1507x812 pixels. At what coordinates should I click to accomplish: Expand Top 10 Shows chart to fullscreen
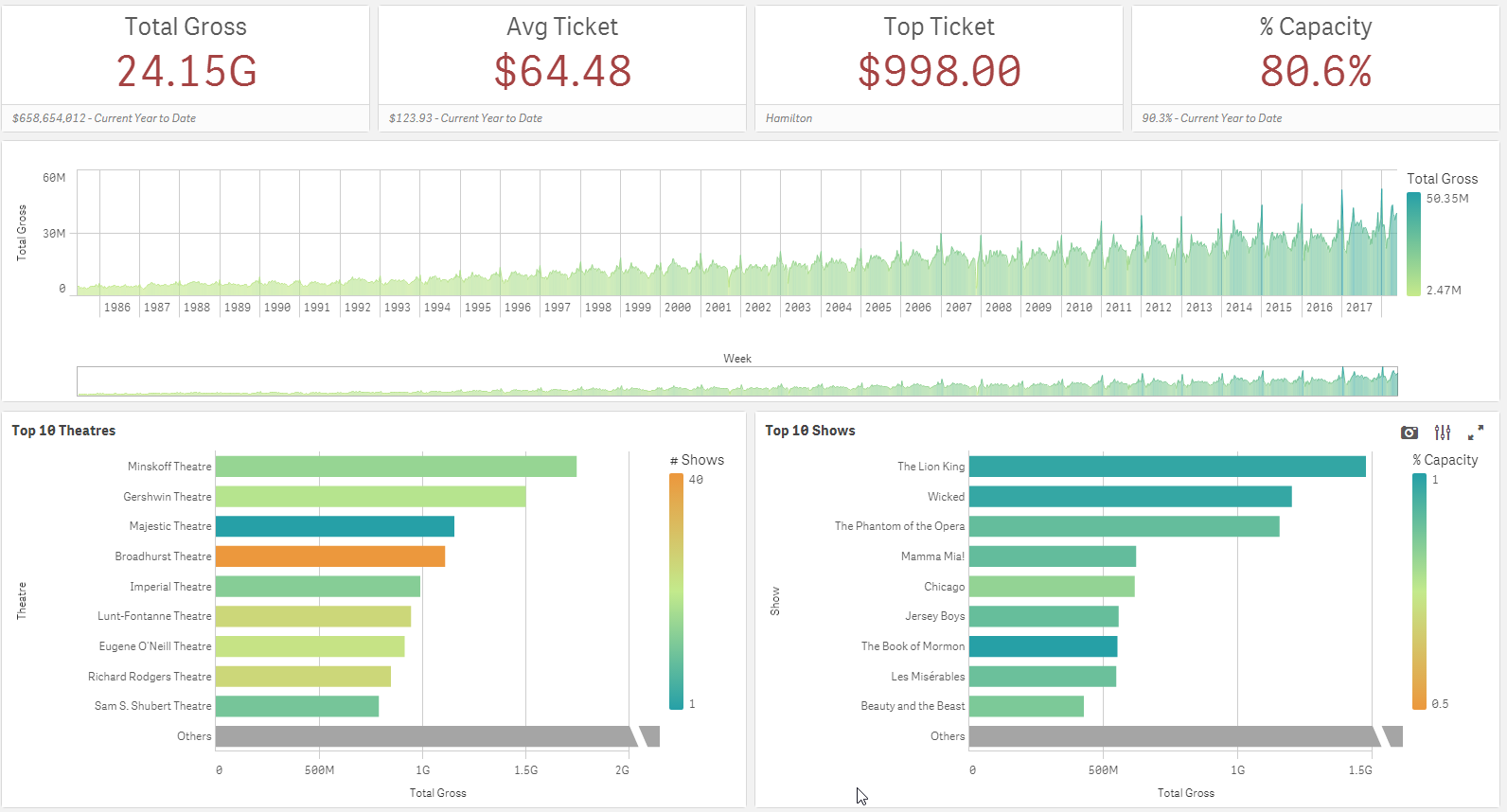pyautogui.click(x=1476, y=432)
